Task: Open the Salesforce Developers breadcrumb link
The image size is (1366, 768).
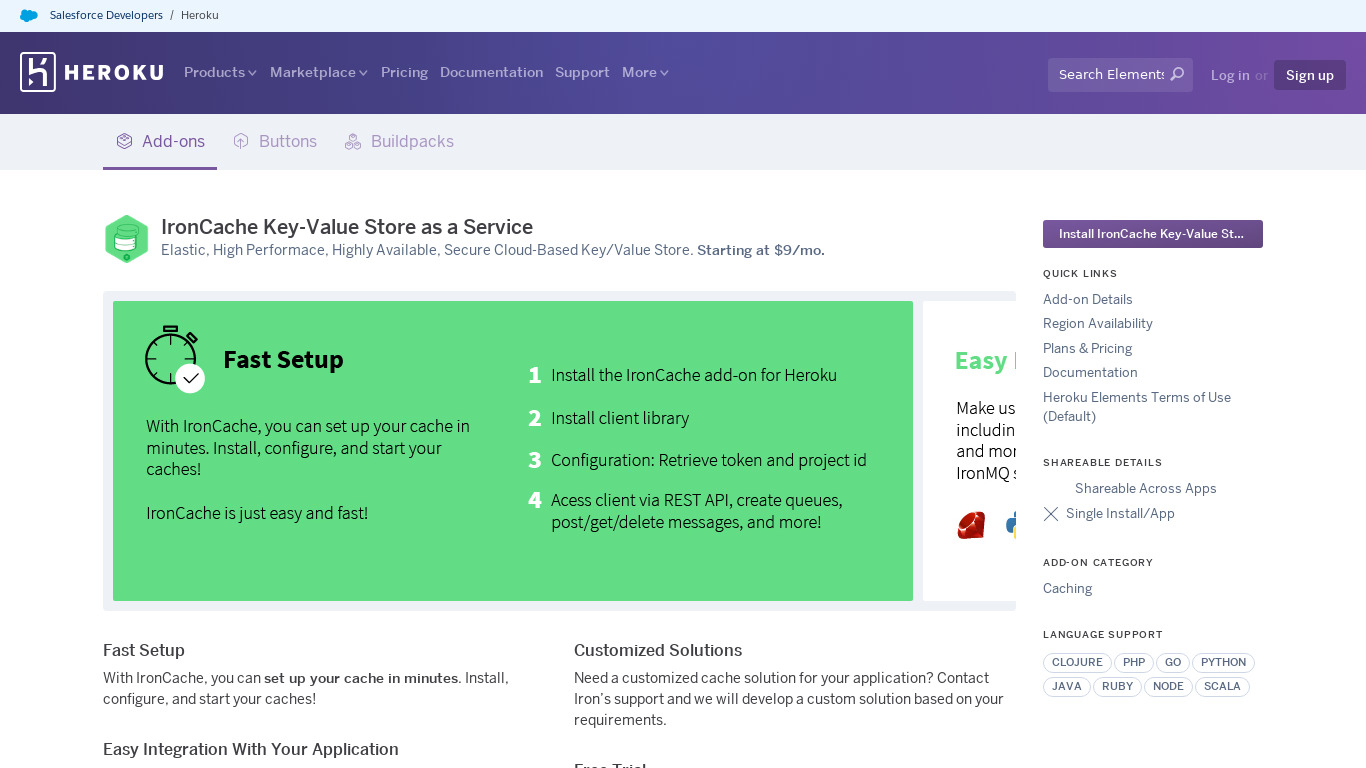Action: tap(106, 15)
